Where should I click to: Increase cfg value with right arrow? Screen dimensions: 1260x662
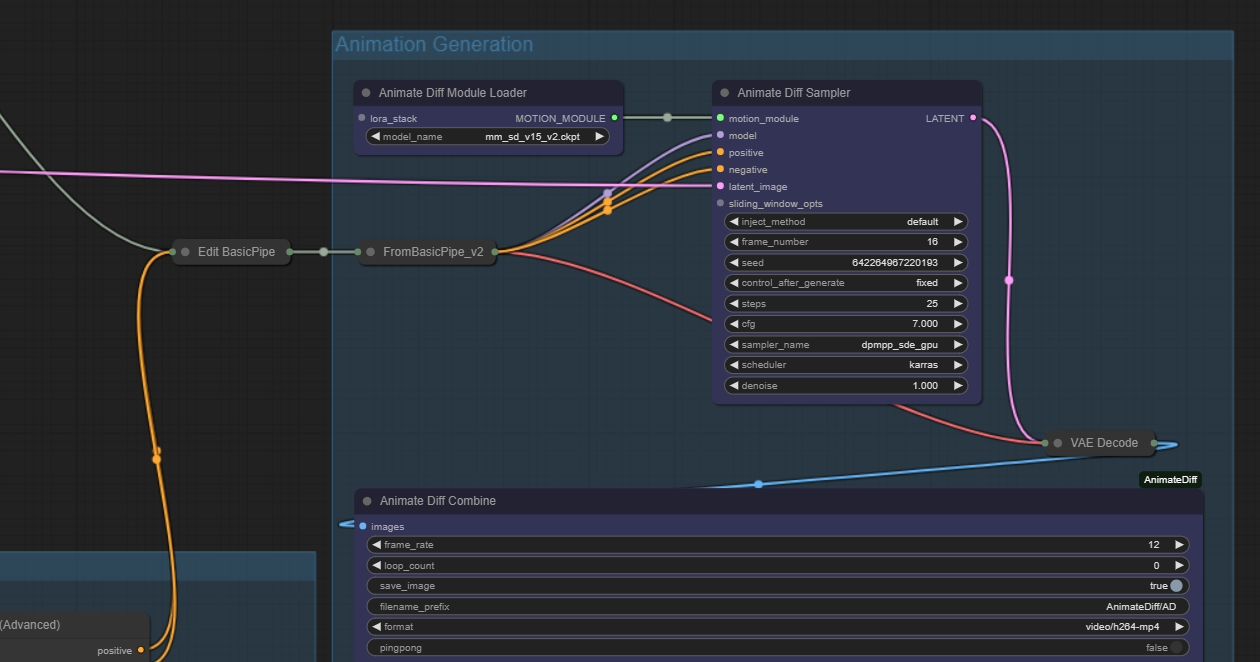click(x=957, y=324)
